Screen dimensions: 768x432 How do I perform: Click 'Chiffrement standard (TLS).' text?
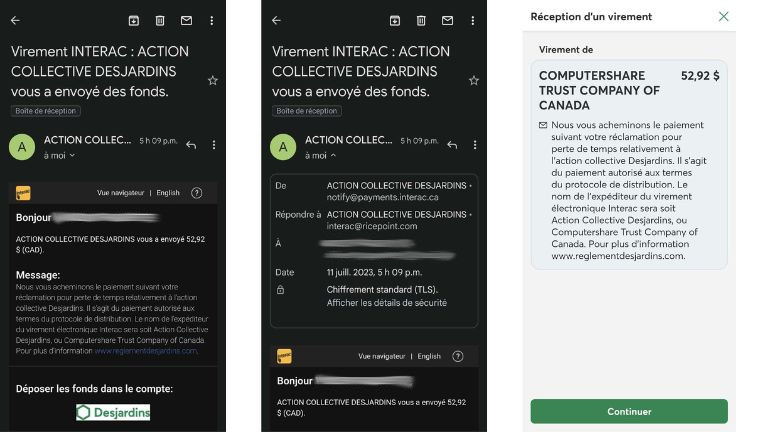tap(382, 289)
